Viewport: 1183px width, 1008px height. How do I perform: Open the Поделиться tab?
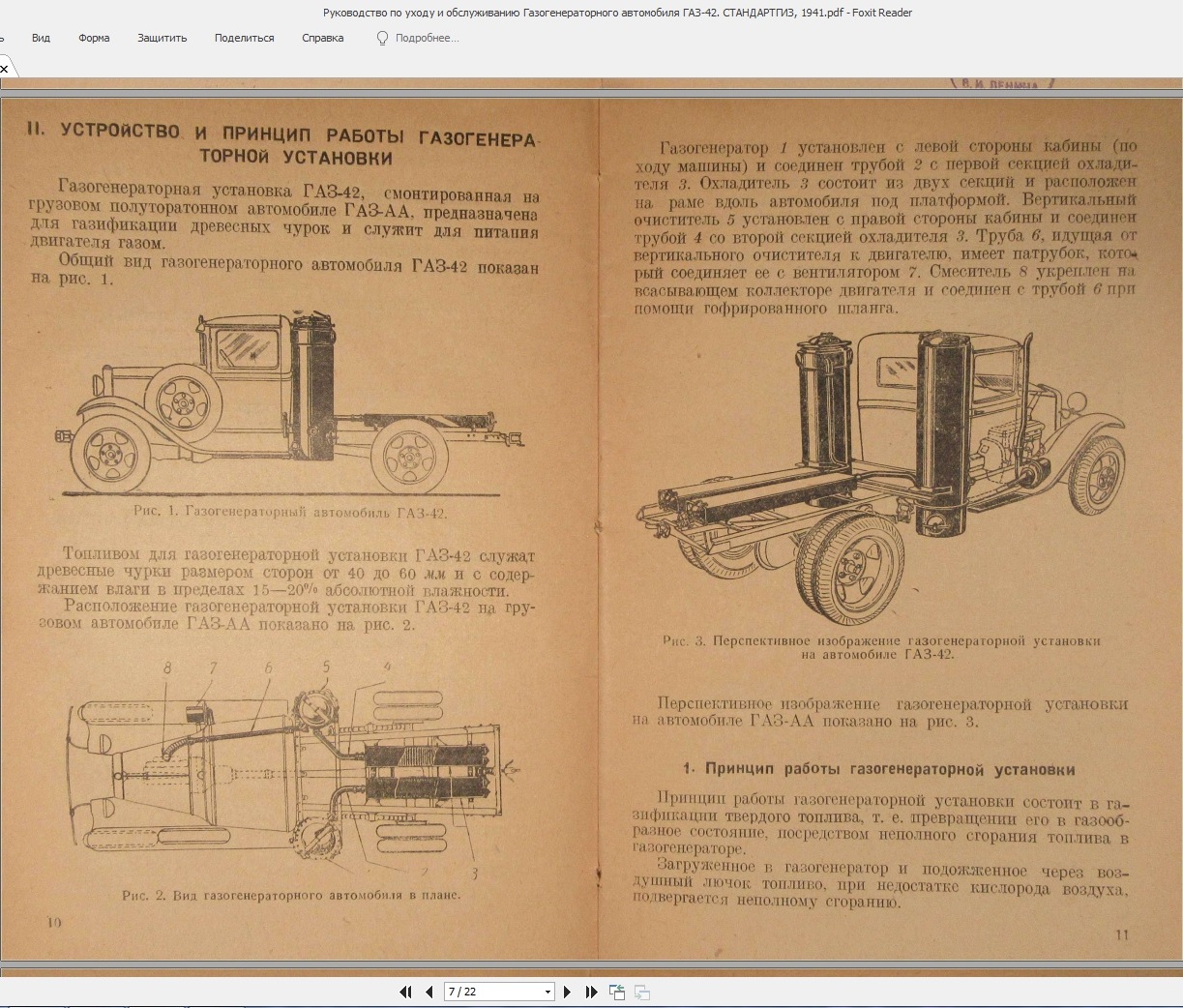[x=244, y=38]
